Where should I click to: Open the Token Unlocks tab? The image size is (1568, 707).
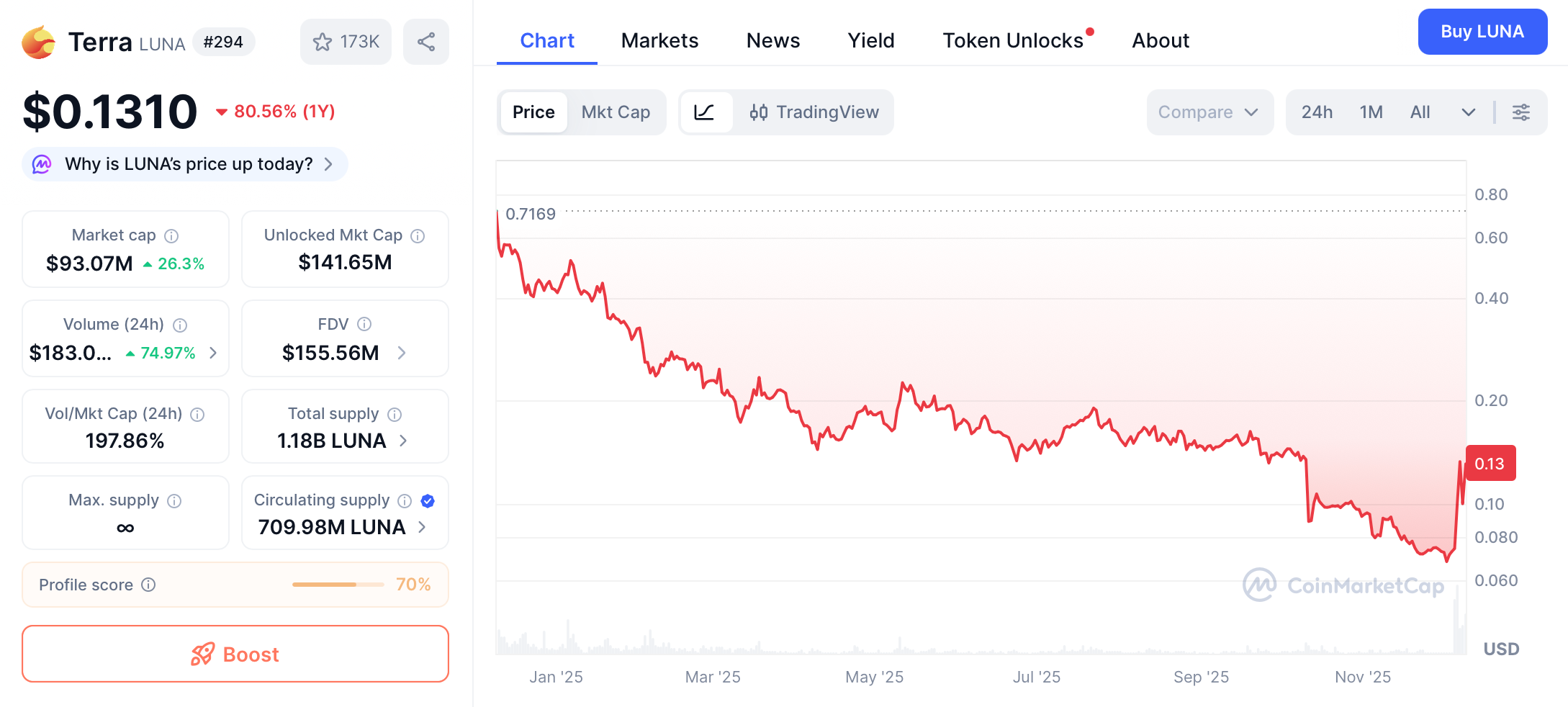click(1012, 40)
